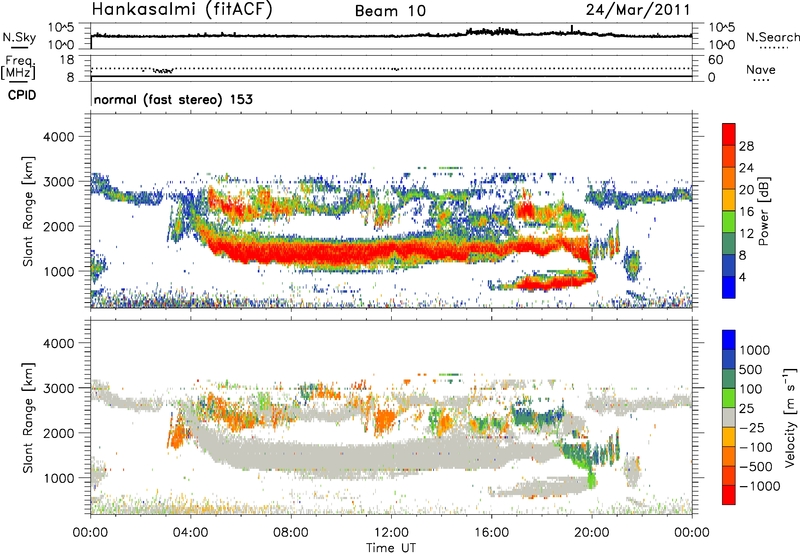Click the '-25' label on Velocity colorbar
The image size is (800, 554).
(x=752, y=428)
